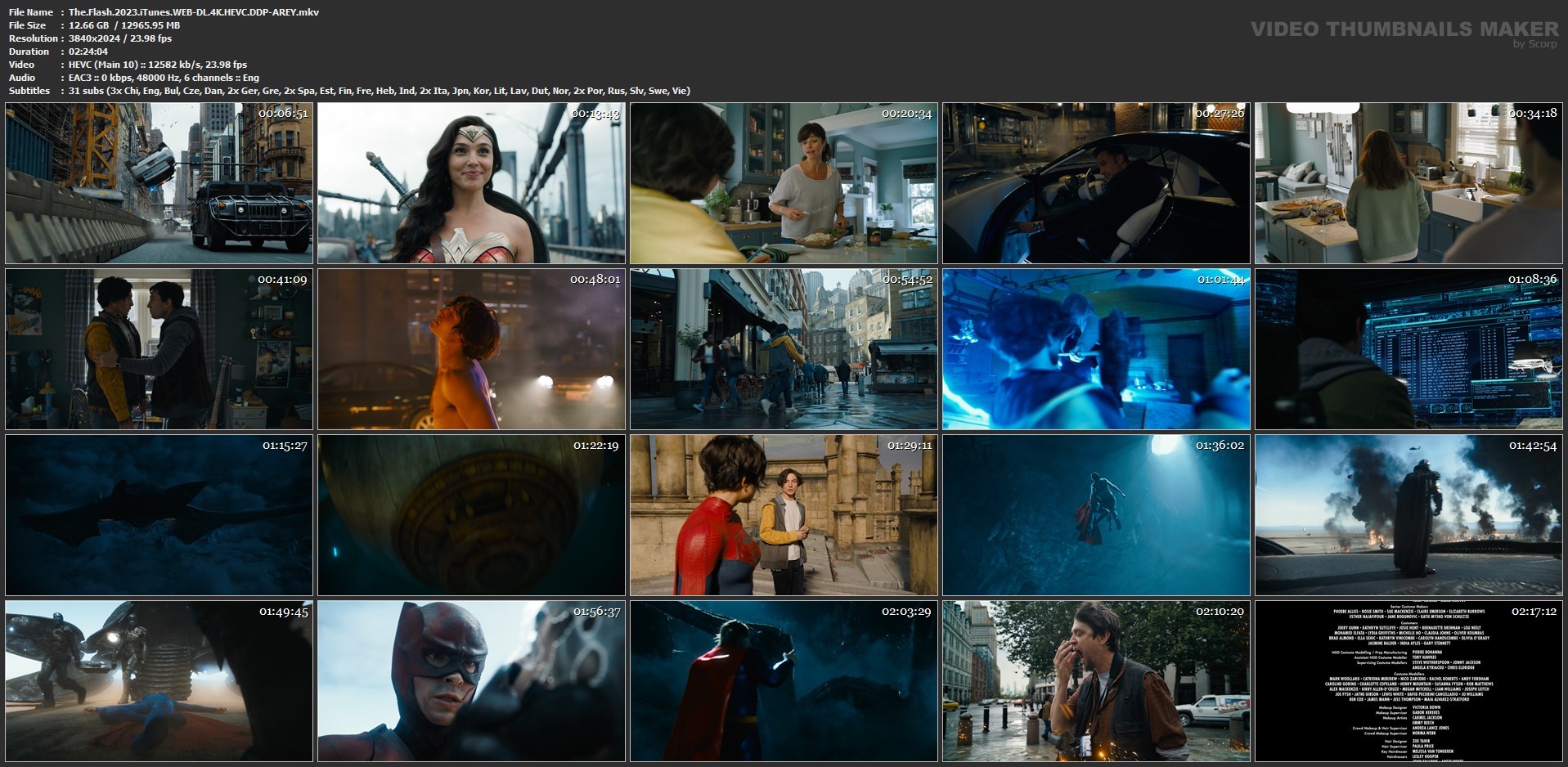
Task: Select the thumbnail at 00:06:51
Action: coord(159,183)
